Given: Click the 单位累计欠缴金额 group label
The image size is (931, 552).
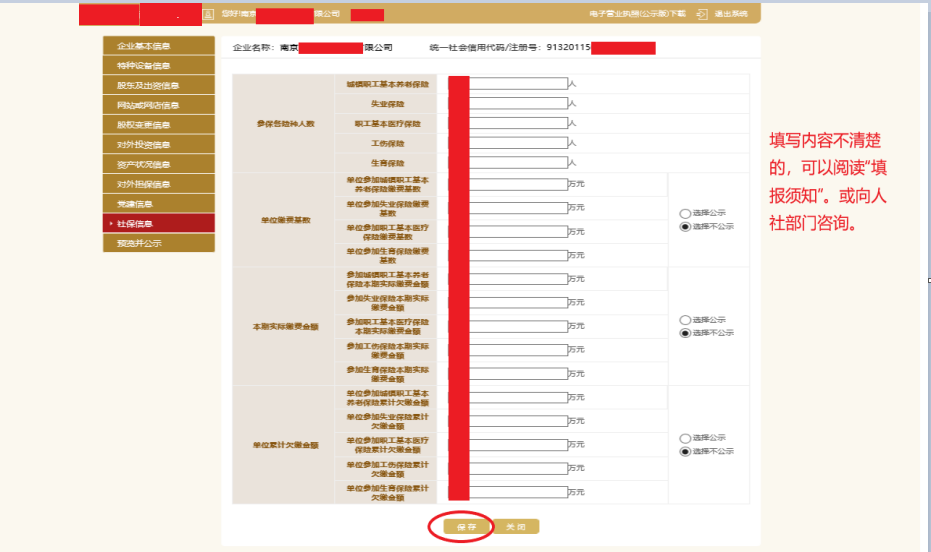Looking at the screenshot, I should click(286, 445).
